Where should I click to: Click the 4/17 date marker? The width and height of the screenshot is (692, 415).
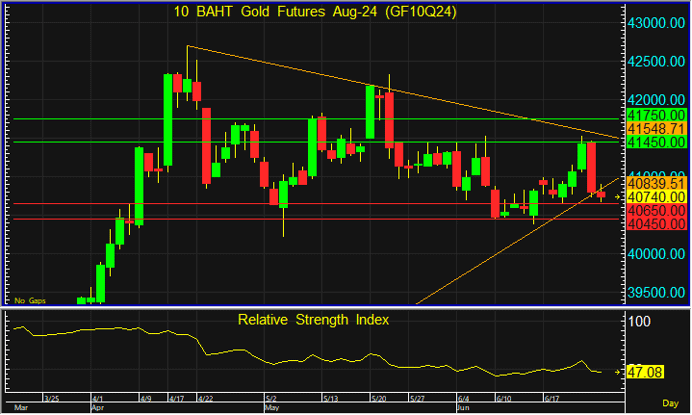pyautogui.click(x=176, y=399)
